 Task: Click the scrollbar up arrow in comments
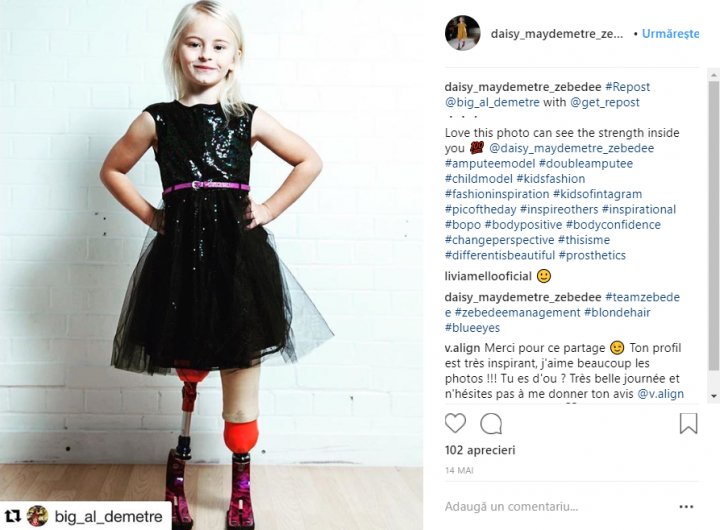click(714, 74)
